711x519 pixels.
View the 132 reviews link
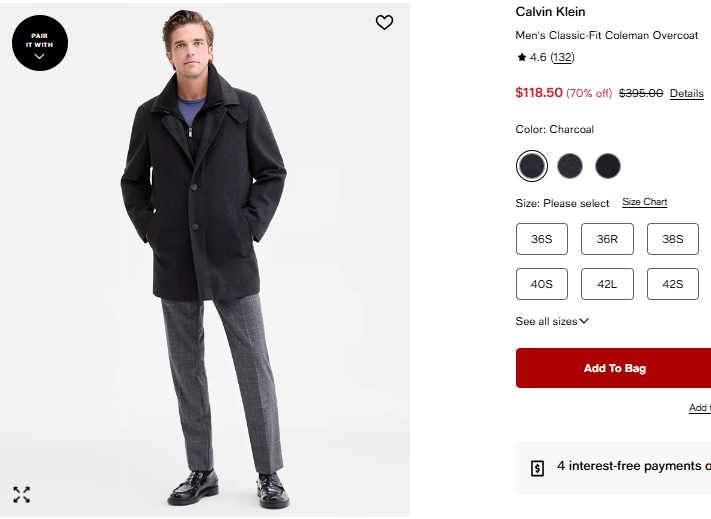tap(562, 58)
